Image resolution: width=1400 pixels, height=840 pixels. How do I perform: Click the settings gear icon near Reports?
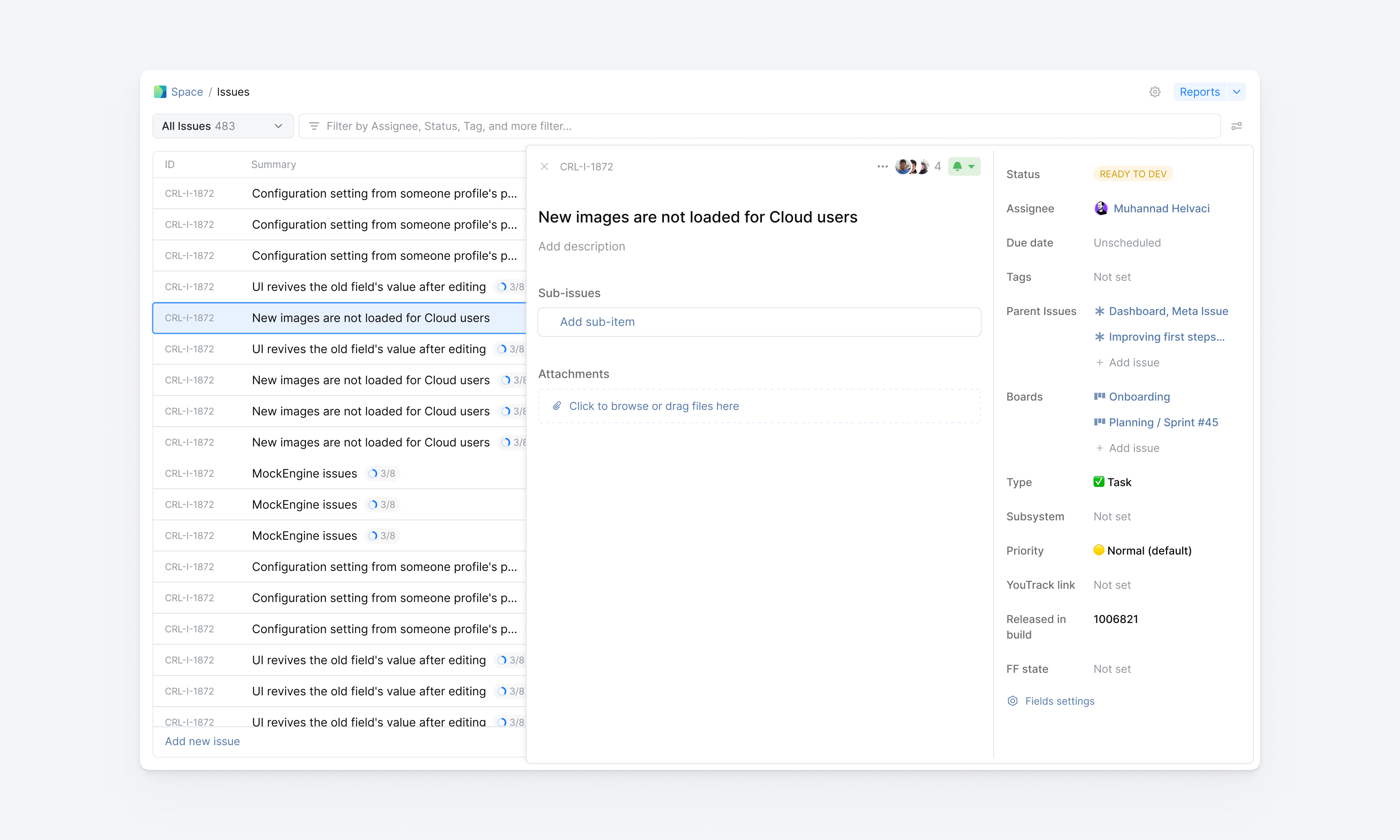click(x=1154, y=92)
